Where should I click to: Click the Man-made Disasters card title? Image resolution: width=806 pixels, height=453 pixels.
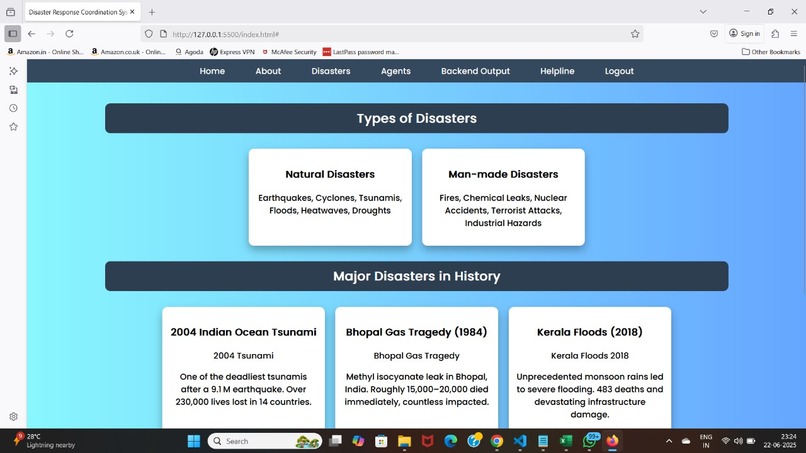503,174
